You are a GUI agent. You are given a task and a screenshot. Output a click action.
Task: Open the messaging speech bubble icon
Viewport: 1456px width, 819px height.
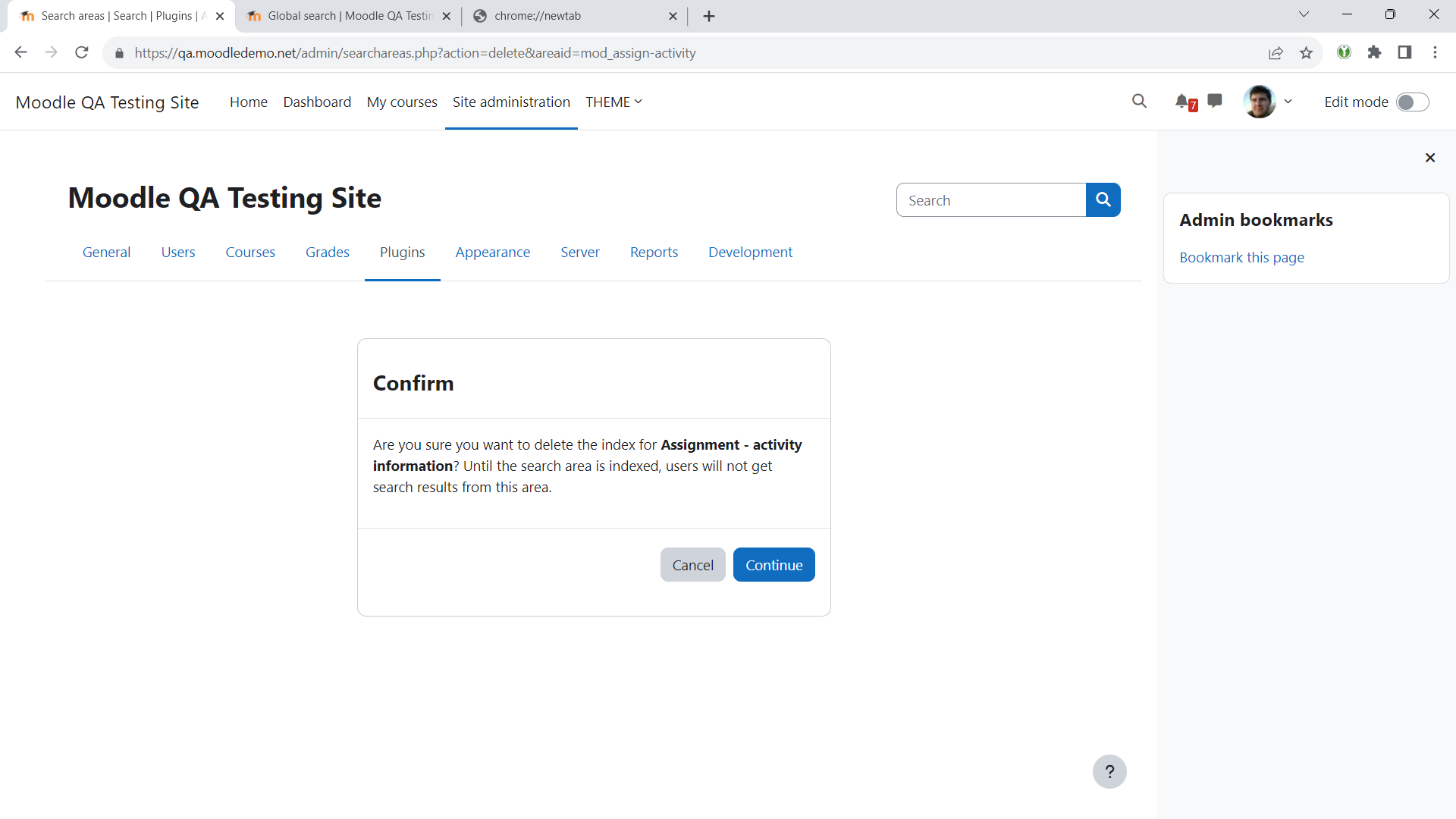1215,101
